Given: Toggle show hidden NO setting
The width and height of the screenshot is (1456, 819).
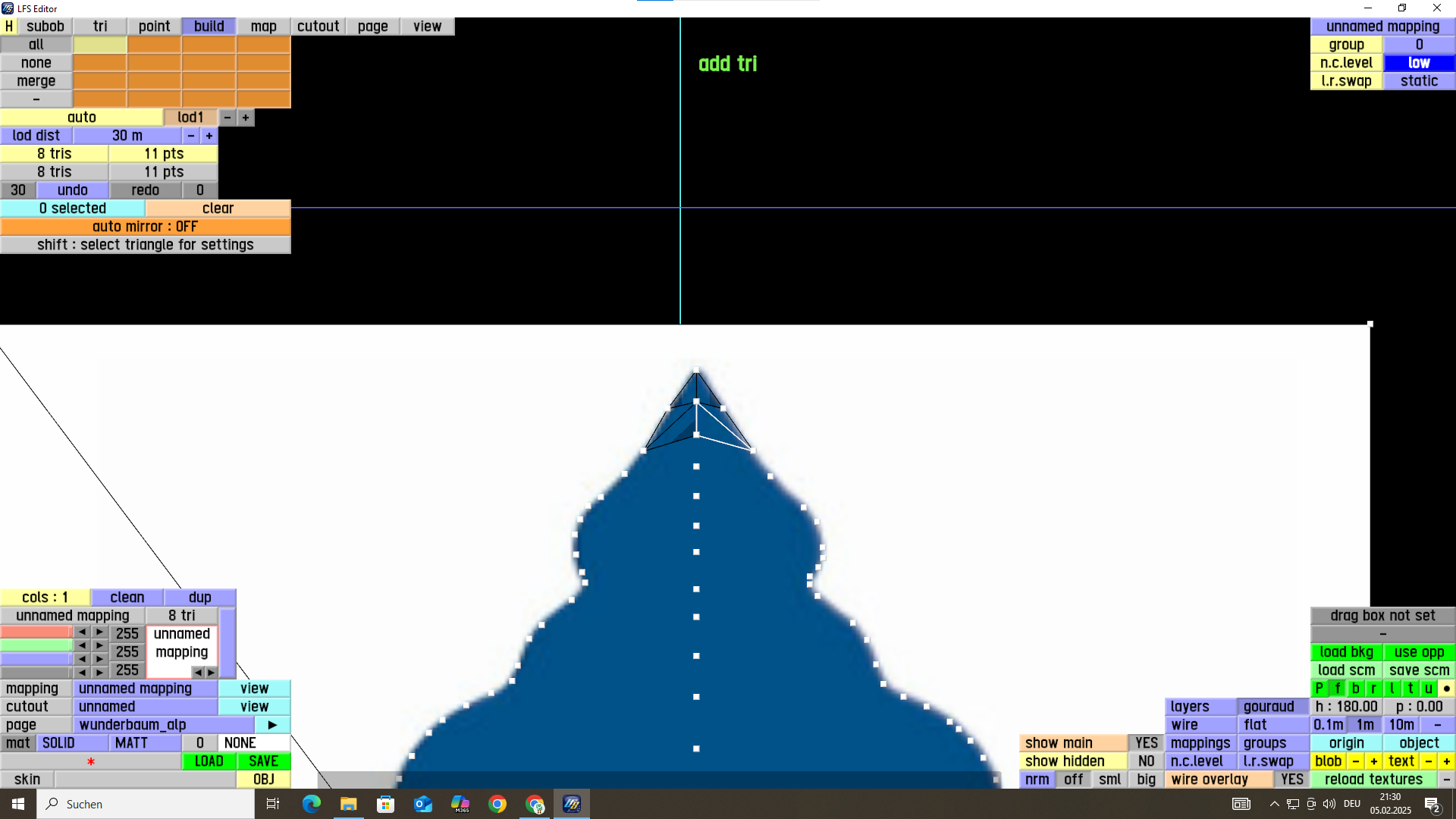Looking at the screenshot, I should tap(1146, 761).
